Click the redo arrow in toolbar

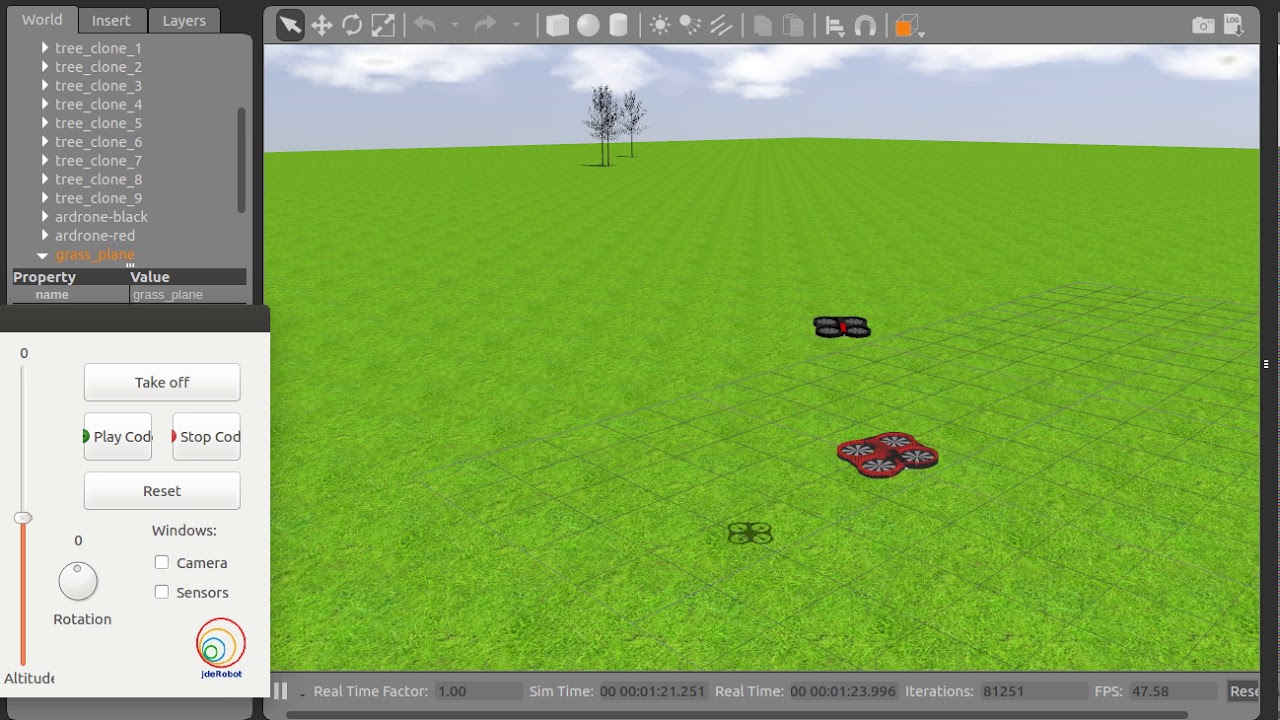point(485,26)
